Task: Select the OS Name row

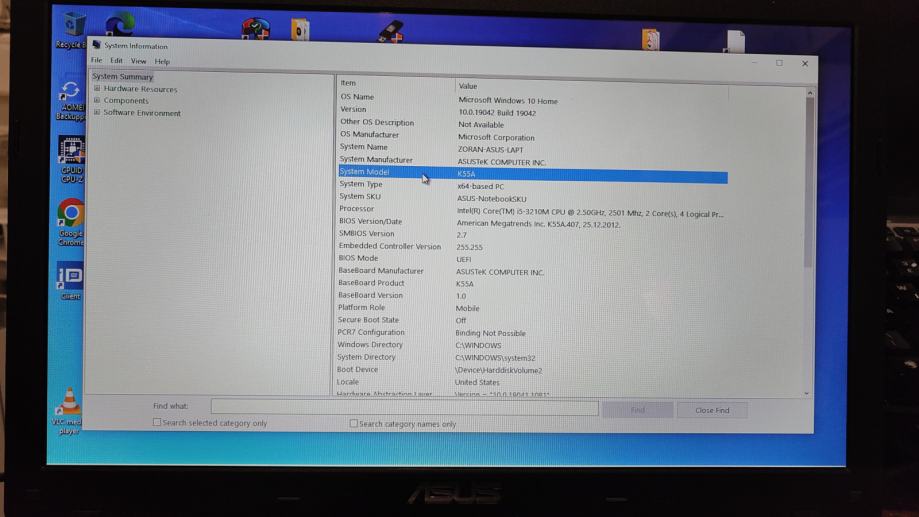Action: click(x=533, y=98)
